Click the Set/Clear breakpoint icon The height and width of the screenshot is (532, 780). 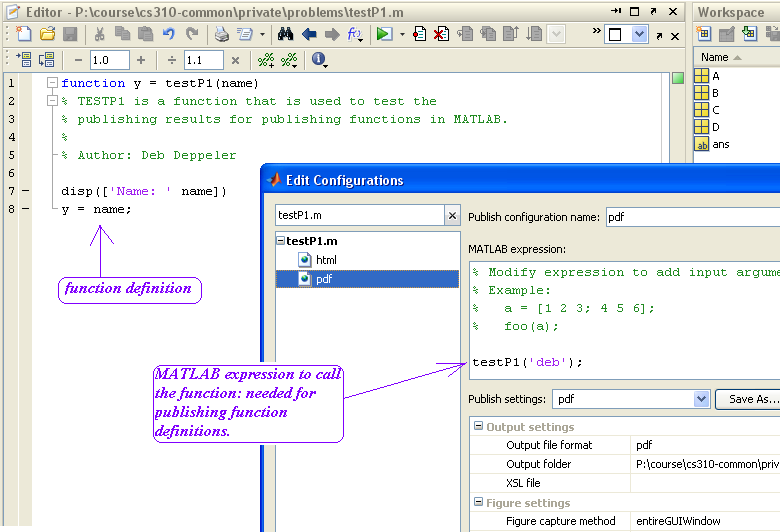[419, 34]
